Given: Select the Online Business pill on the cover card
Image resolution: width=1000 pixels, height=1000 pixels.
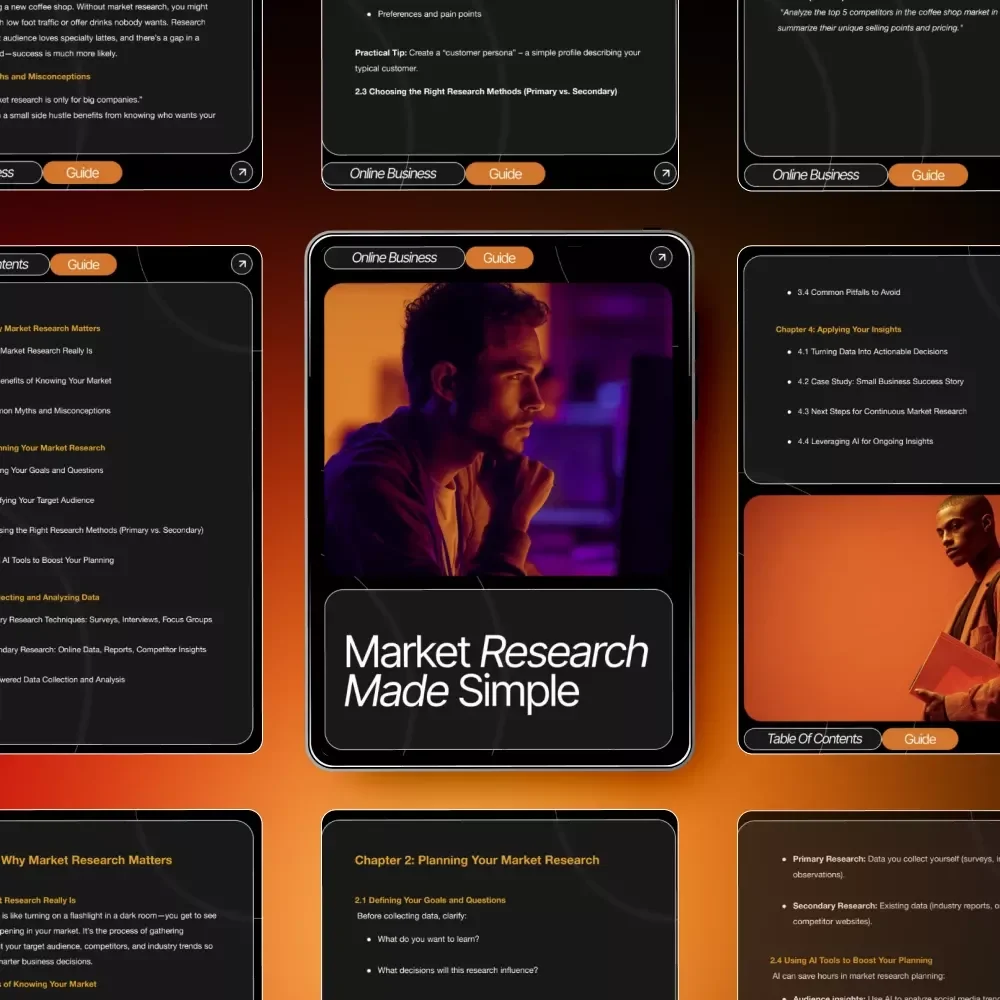Looking at the screenshot, I should click(394, 258).
